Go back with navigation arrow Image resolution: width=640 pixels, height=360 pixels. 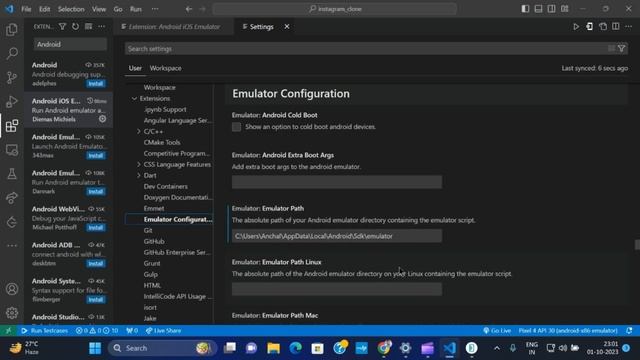[189, 9]
